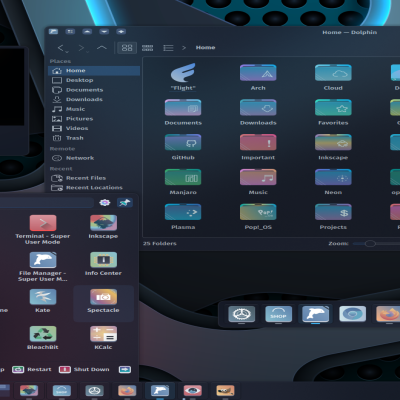Toggle the up-arrow button in Dolphin titlebar

pos(87,31)
